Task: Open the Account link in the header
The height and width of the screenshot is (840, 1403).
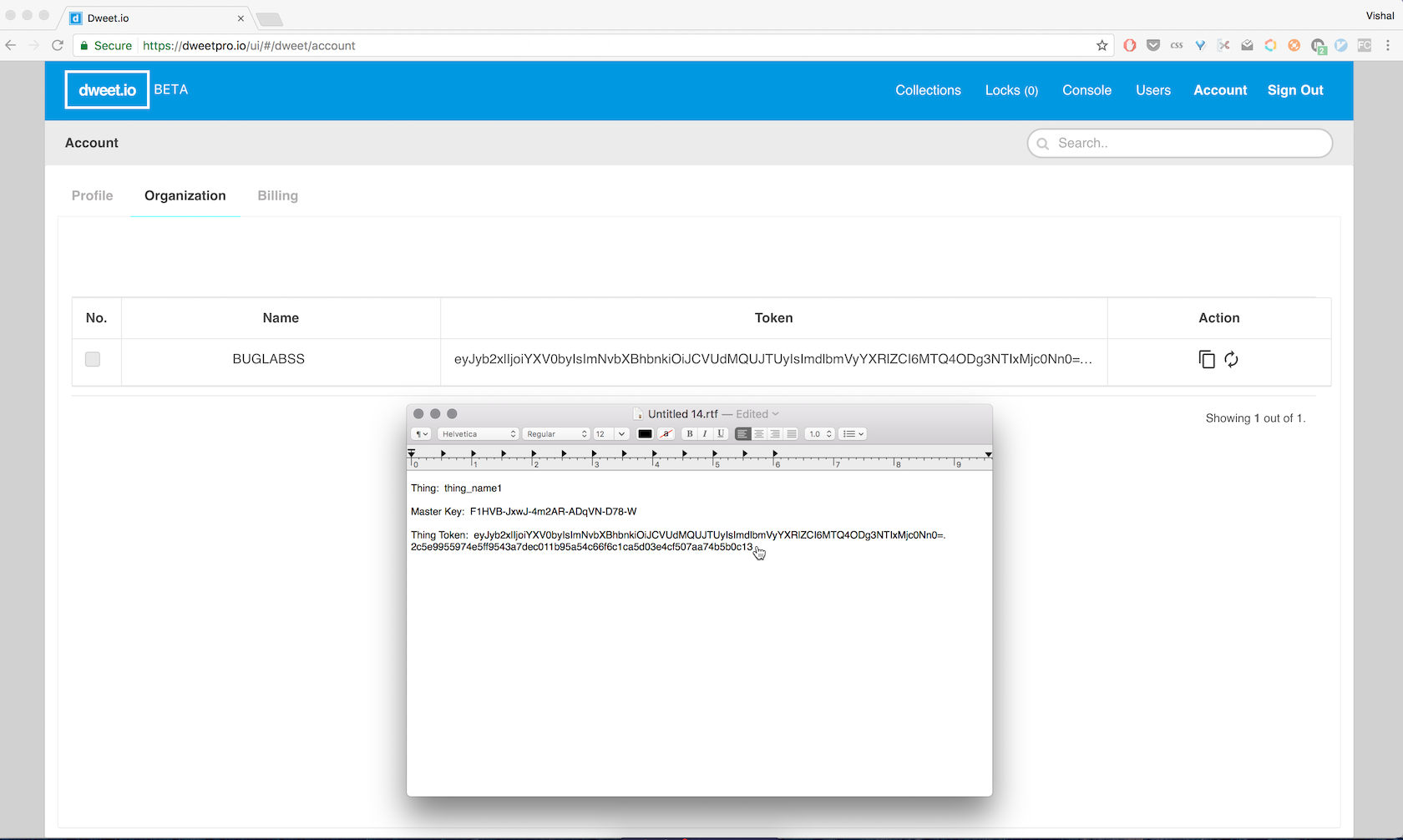Action: pyautogui.click(x=1220, y=90)
